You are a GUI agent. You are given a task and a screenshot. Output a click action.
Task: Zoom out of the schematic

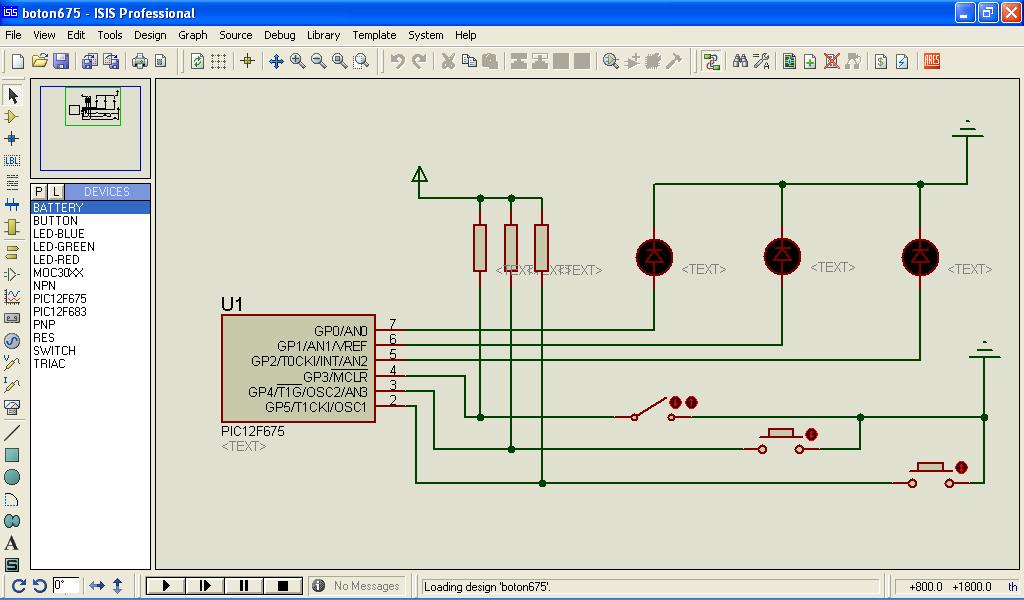click(318, 61)
